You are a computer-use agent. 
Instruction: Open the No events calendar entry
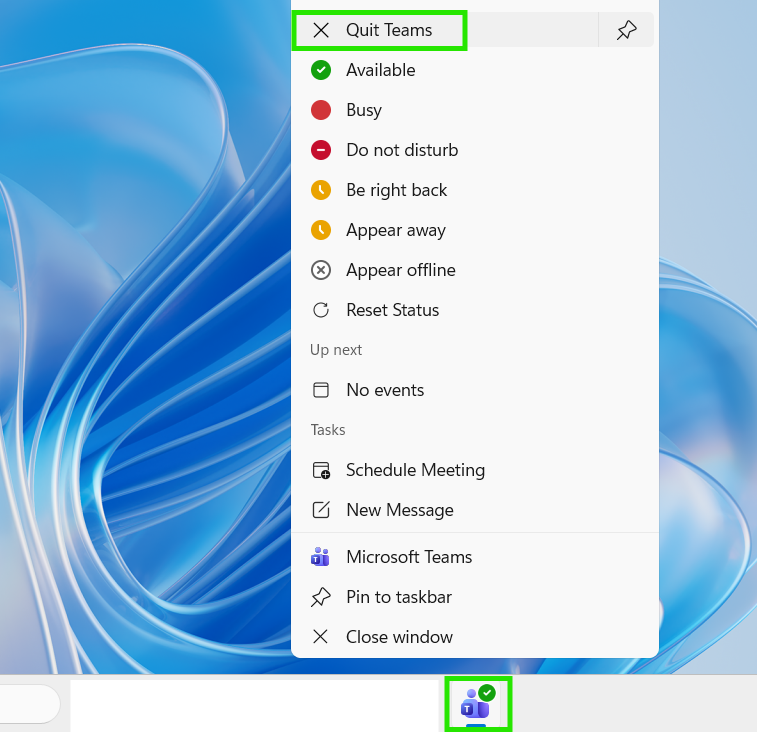(475, 390)
